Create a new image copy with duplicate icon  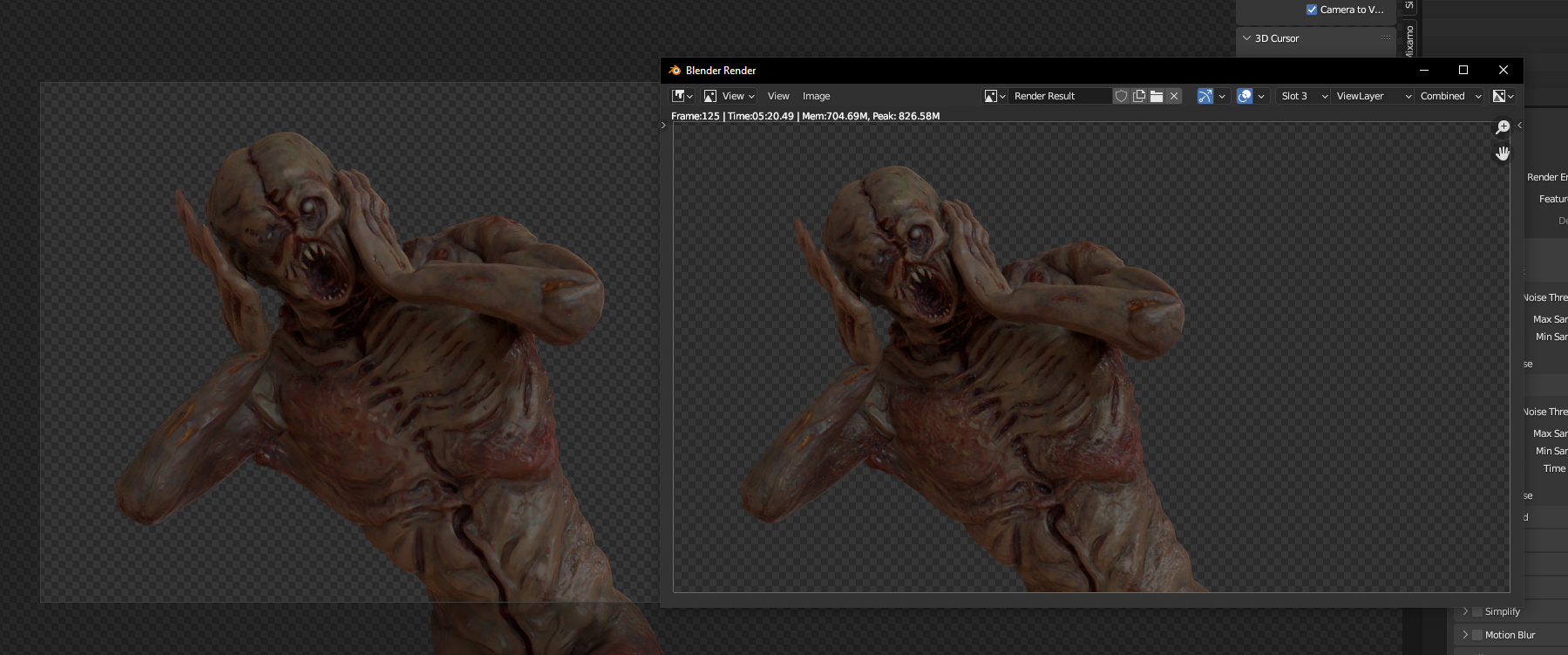1139,96
